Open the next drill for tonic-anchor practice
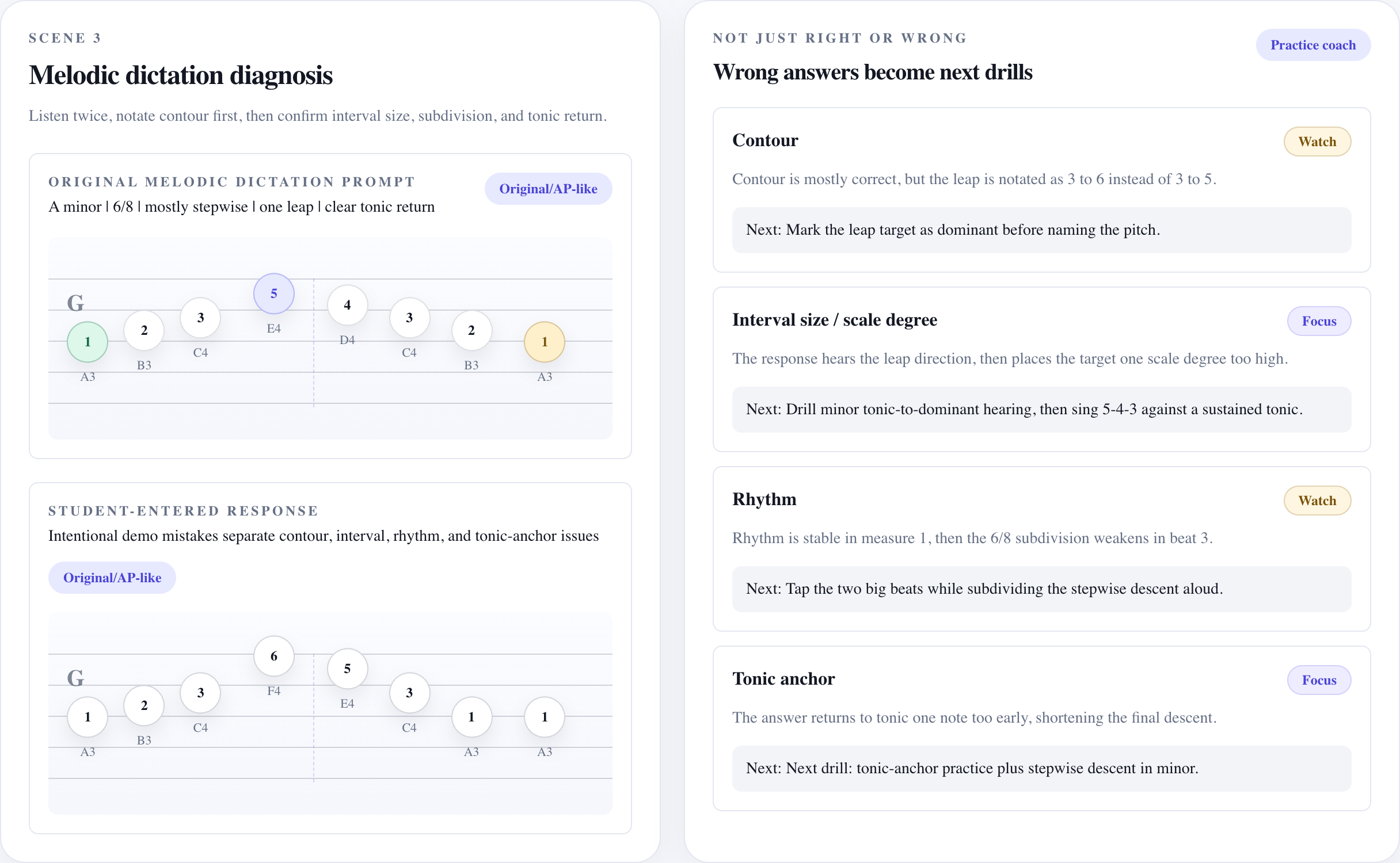The height and width of the screenshot is (863, 1400). [x=1041, y=768]
